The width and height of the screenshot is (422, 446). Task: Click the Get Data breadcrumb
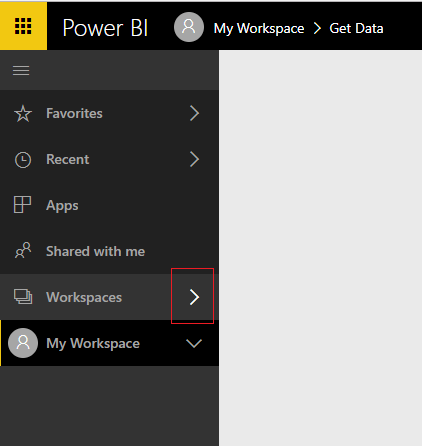click(356, 28)
